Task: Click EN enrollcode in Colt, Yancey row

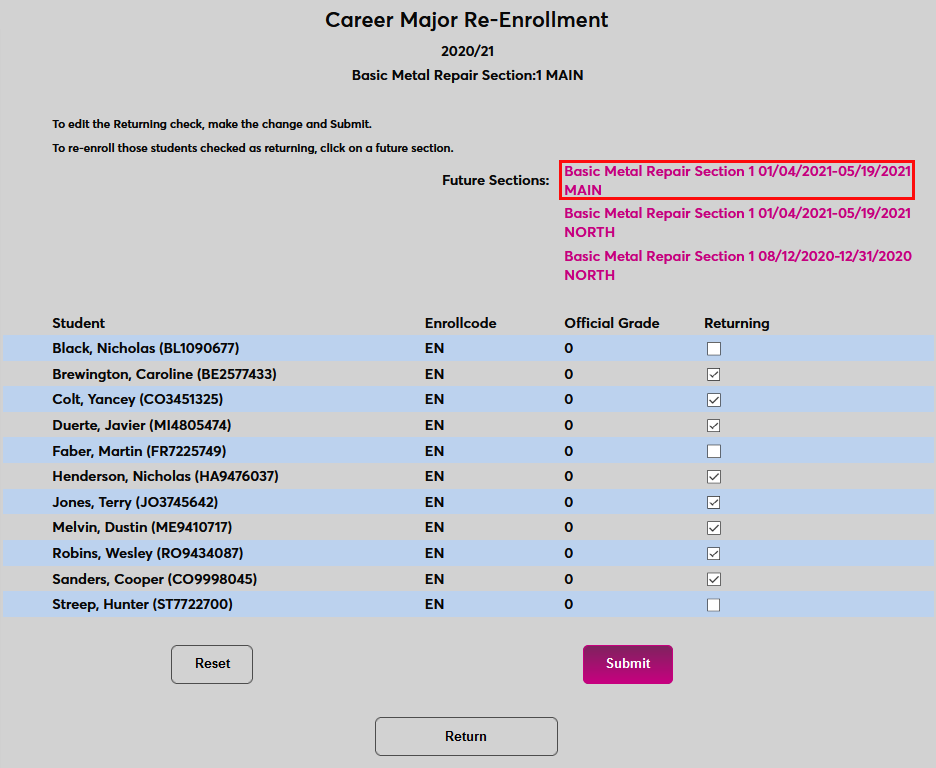Action: pyautogui.click(x=435, y=399)
